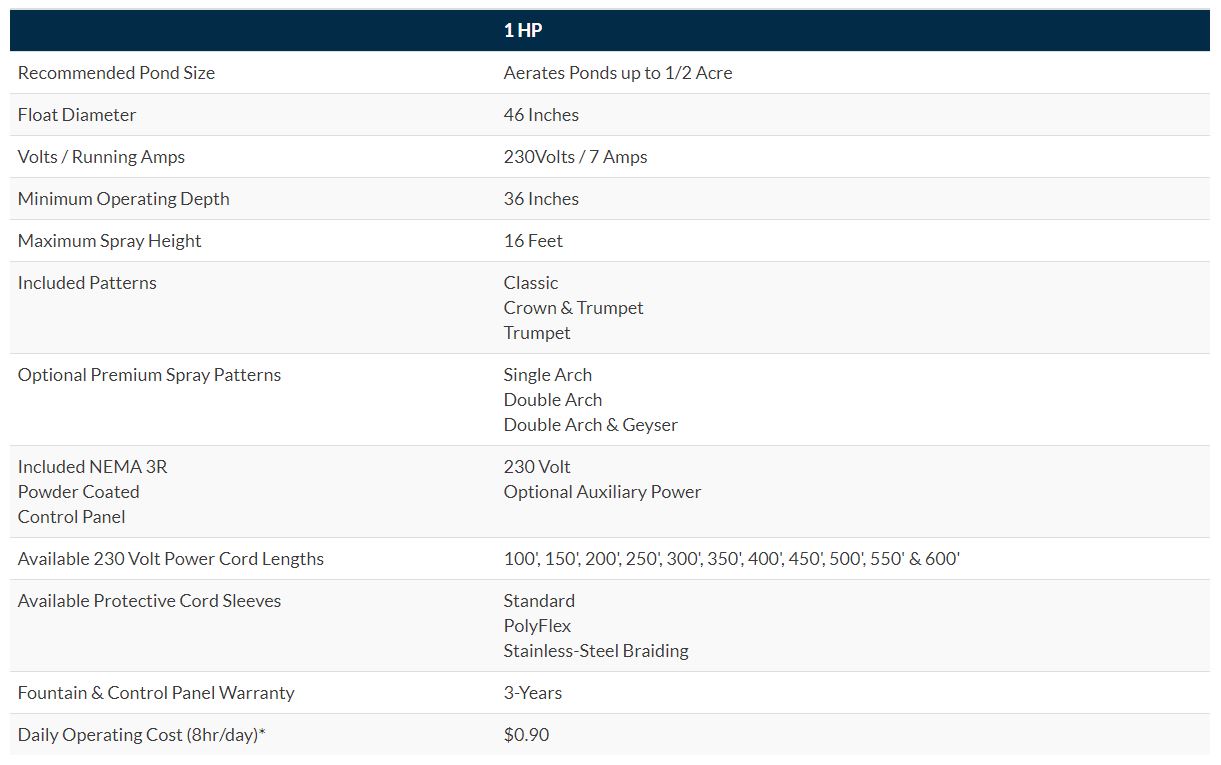Click the Single Arch pattern text
The height and width of the screenshot is (765, 1221).
click(547, 375)
